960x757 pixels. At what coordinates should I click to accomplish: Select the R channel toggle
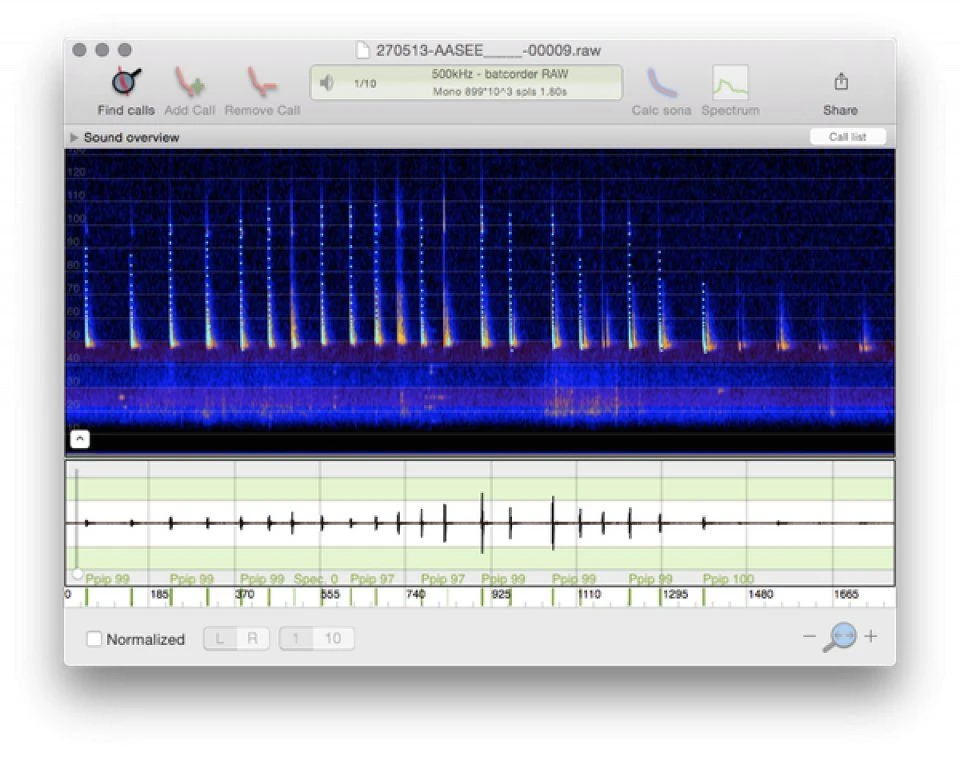tap(253, 639)
